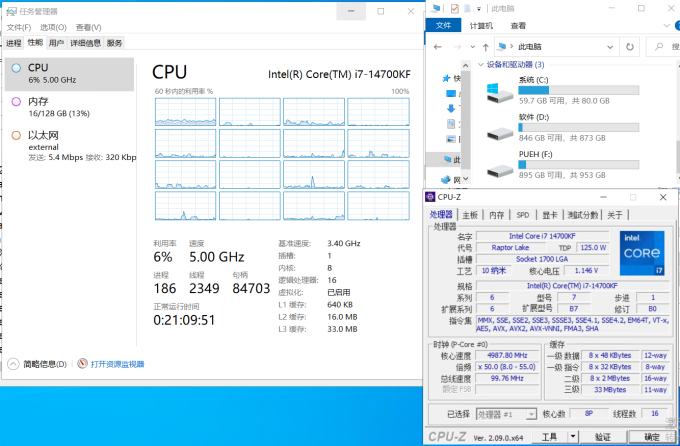Screen dimensions: 680x446
Task: Switch to the 进程 tab
Action: tap(13, 43)
